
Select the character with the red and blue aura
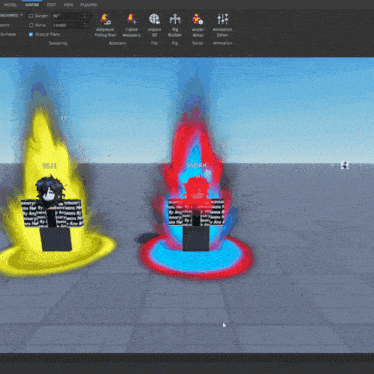click(x=196, y=213)
